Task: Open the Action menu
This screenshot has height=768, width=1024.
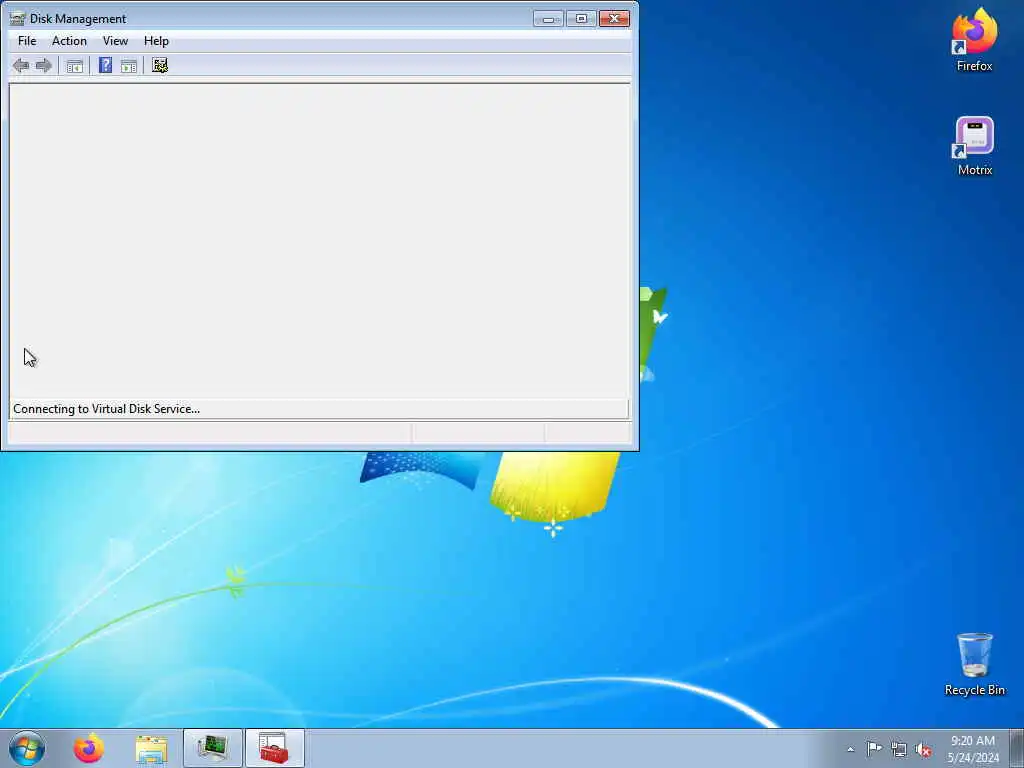Action: 69,40
